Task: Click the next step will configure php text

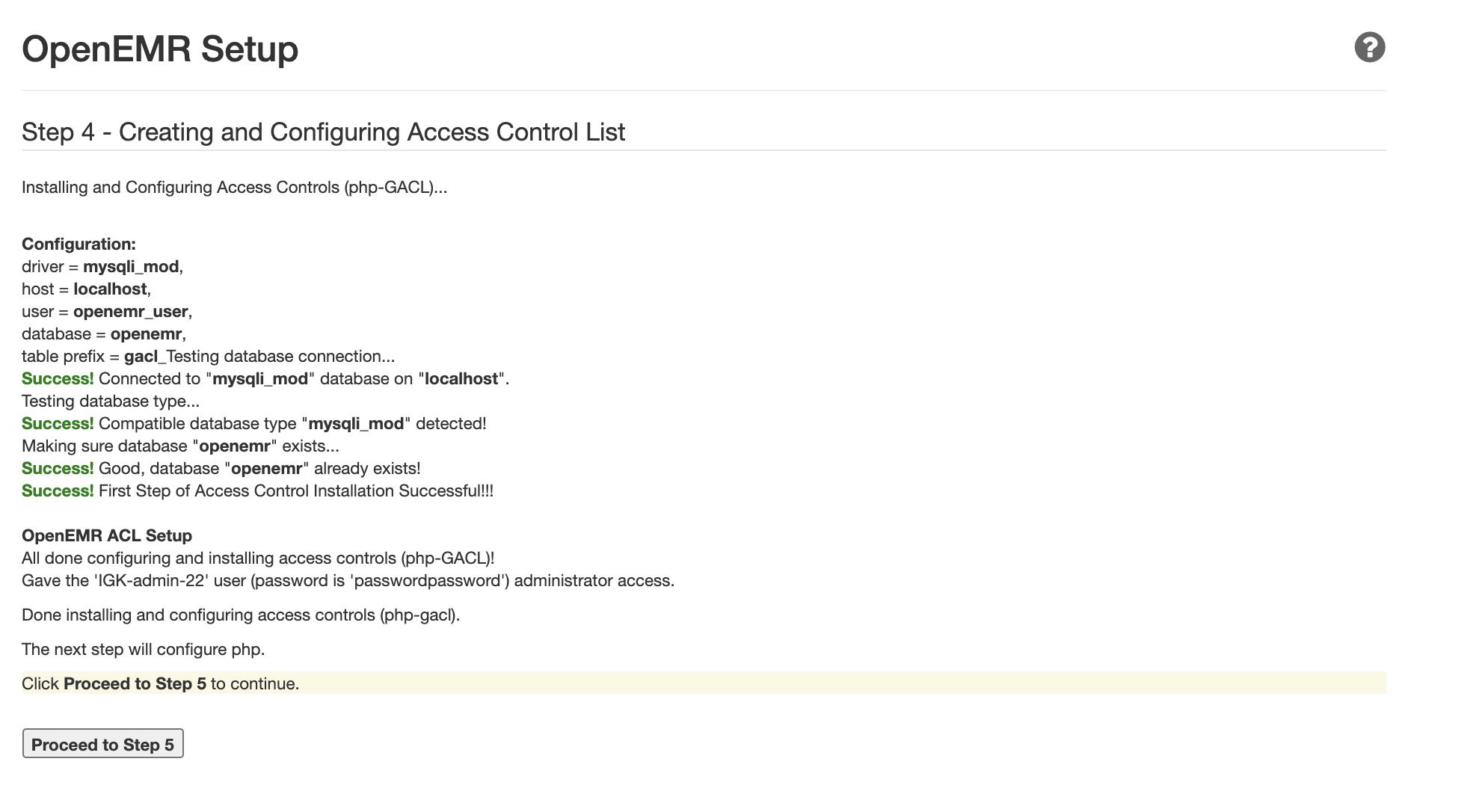Action: (144, 650)
